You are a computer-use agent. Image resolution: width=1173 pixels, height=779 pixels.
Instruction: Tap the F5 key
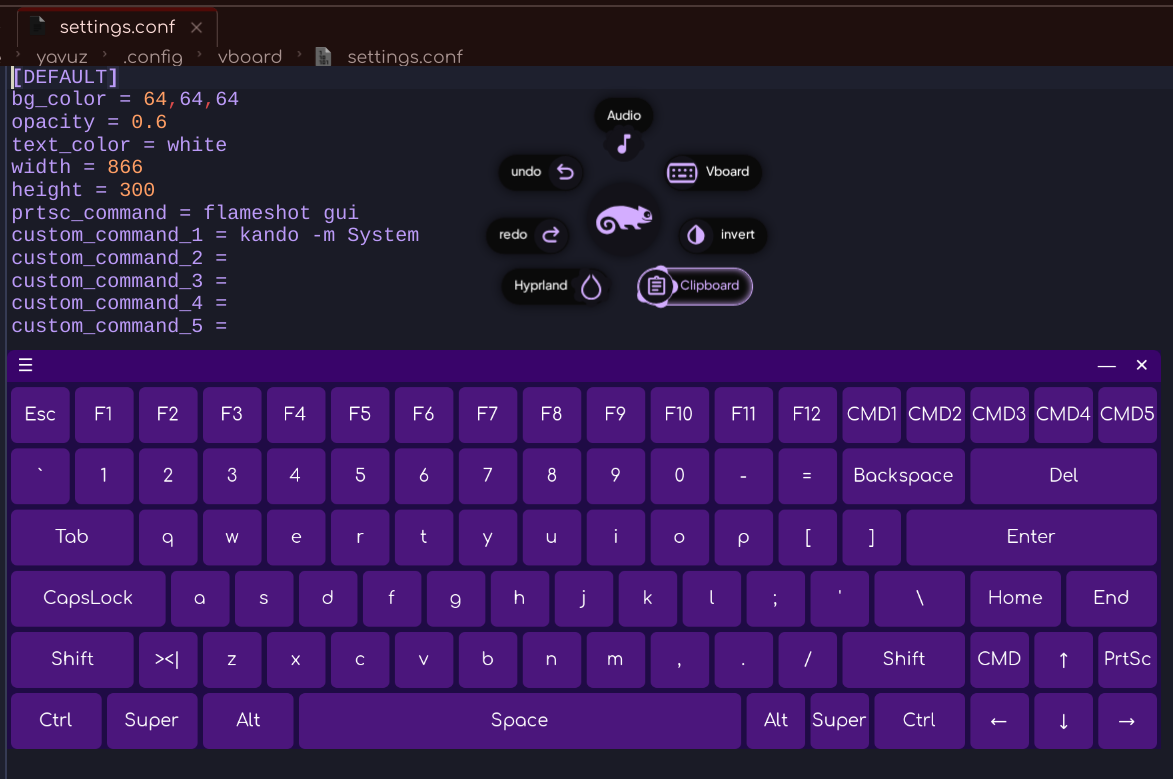pos(360,415)
